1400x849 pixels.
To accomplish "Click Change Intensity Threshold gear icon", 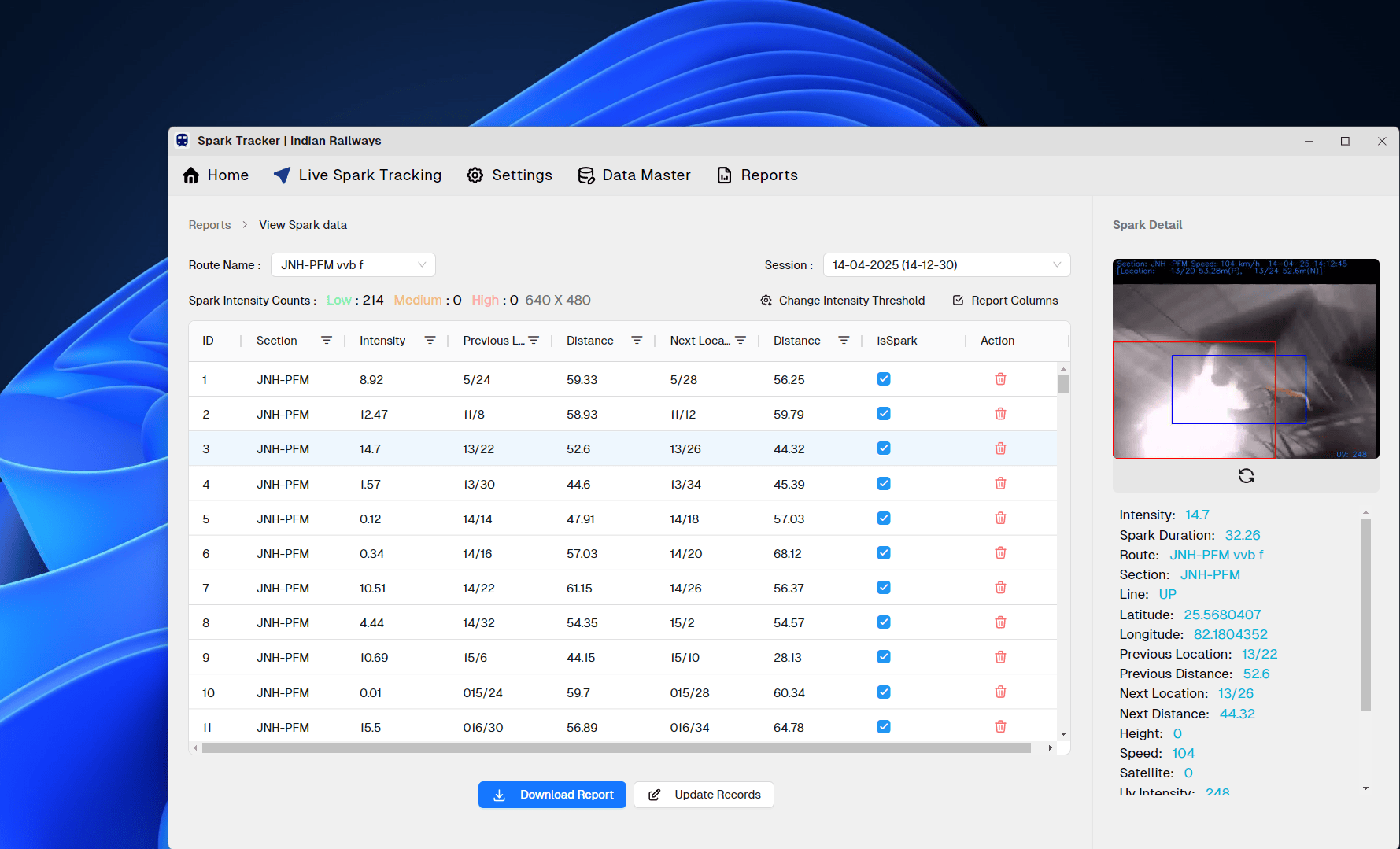I will 766,301.
